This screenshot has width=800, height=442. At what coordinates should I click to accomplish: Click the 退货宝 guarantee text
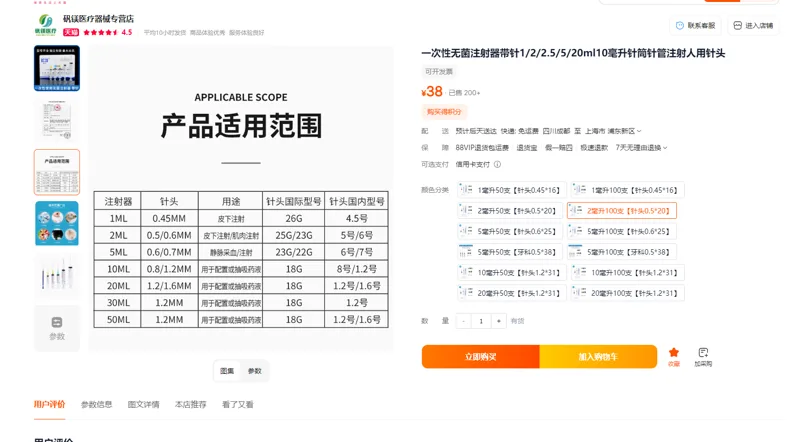pos(527,148)
